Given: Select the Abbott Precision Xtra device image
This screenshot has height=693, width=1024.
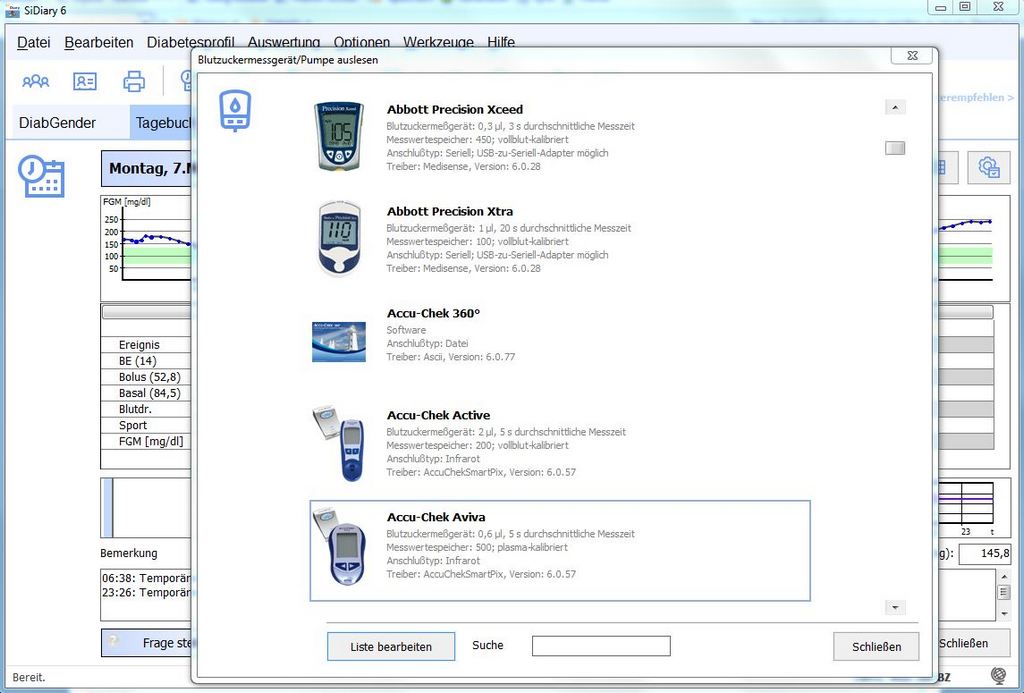Looking at the screenshot, I should click(x=338, y=239).
